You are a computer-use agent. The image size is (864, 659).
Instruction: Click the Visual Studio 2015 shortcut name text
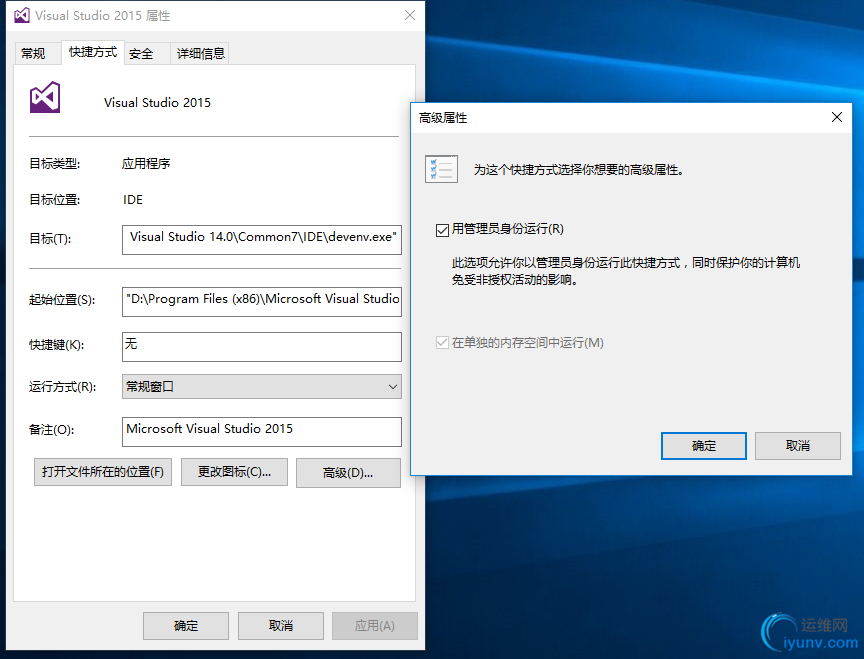coord(158,102)
